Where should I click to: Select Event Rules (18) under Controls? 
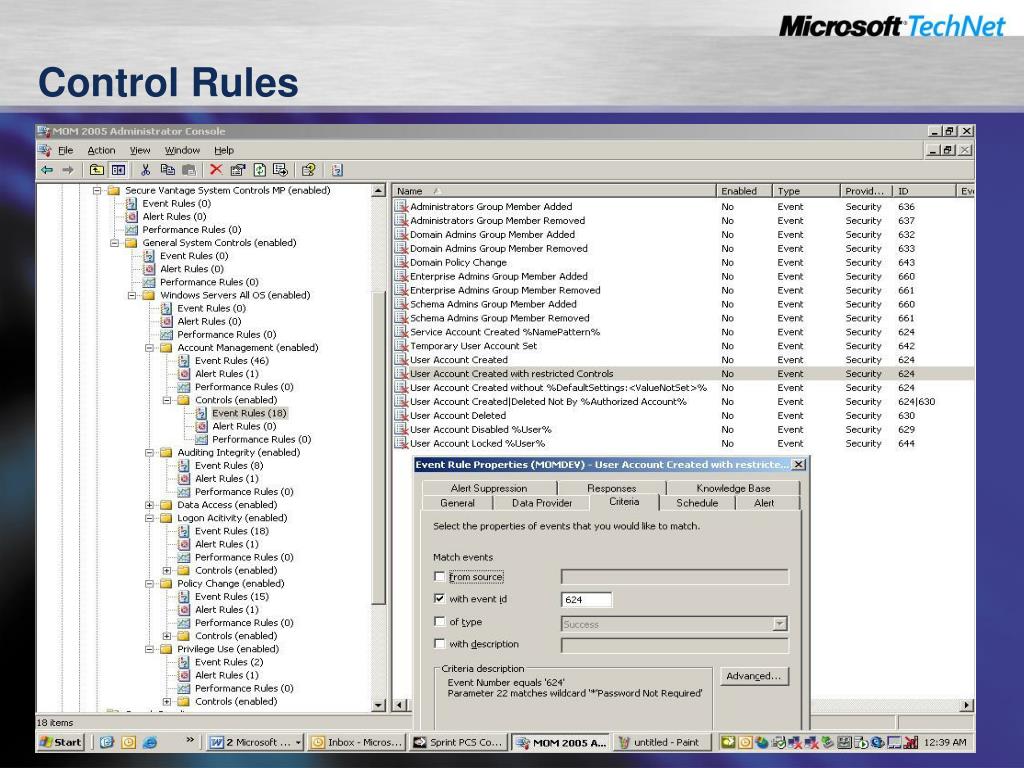[249, 413]
